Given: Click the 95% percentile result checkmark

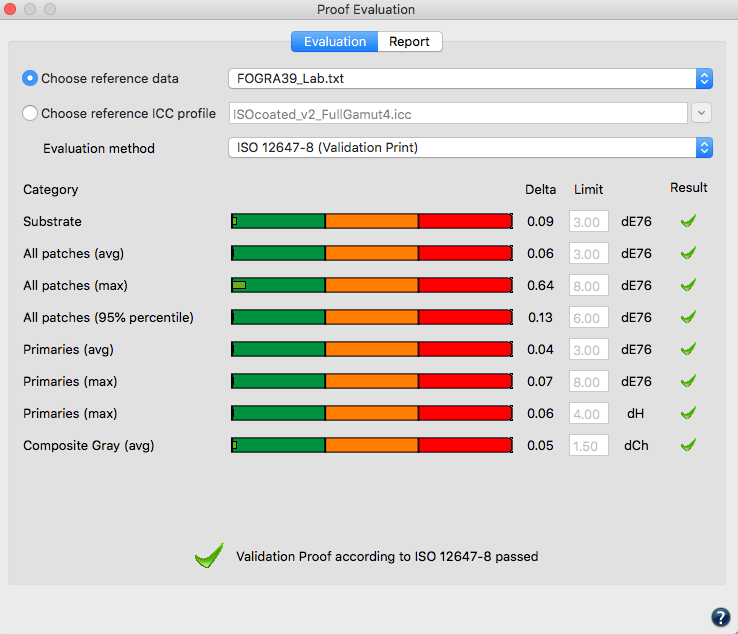Looking at the screenshot, I should tap(688, 317).
